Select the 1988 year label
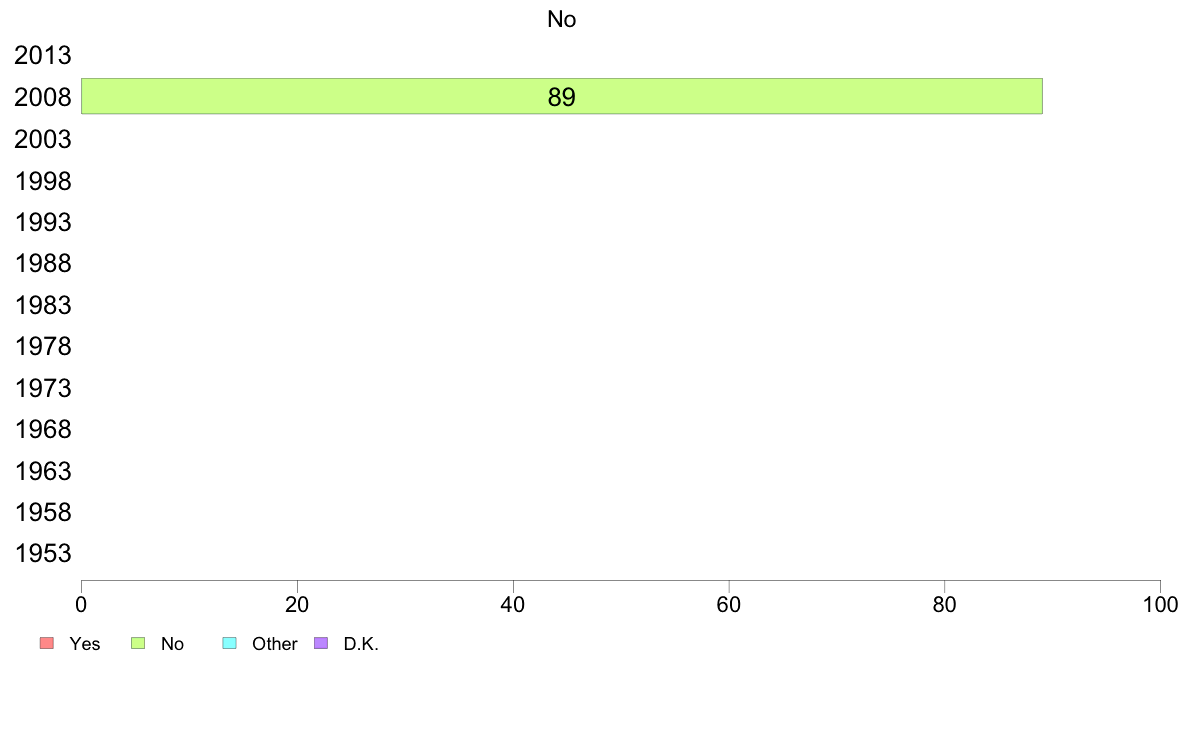1188x736 pixels. (x=42, y=263)
